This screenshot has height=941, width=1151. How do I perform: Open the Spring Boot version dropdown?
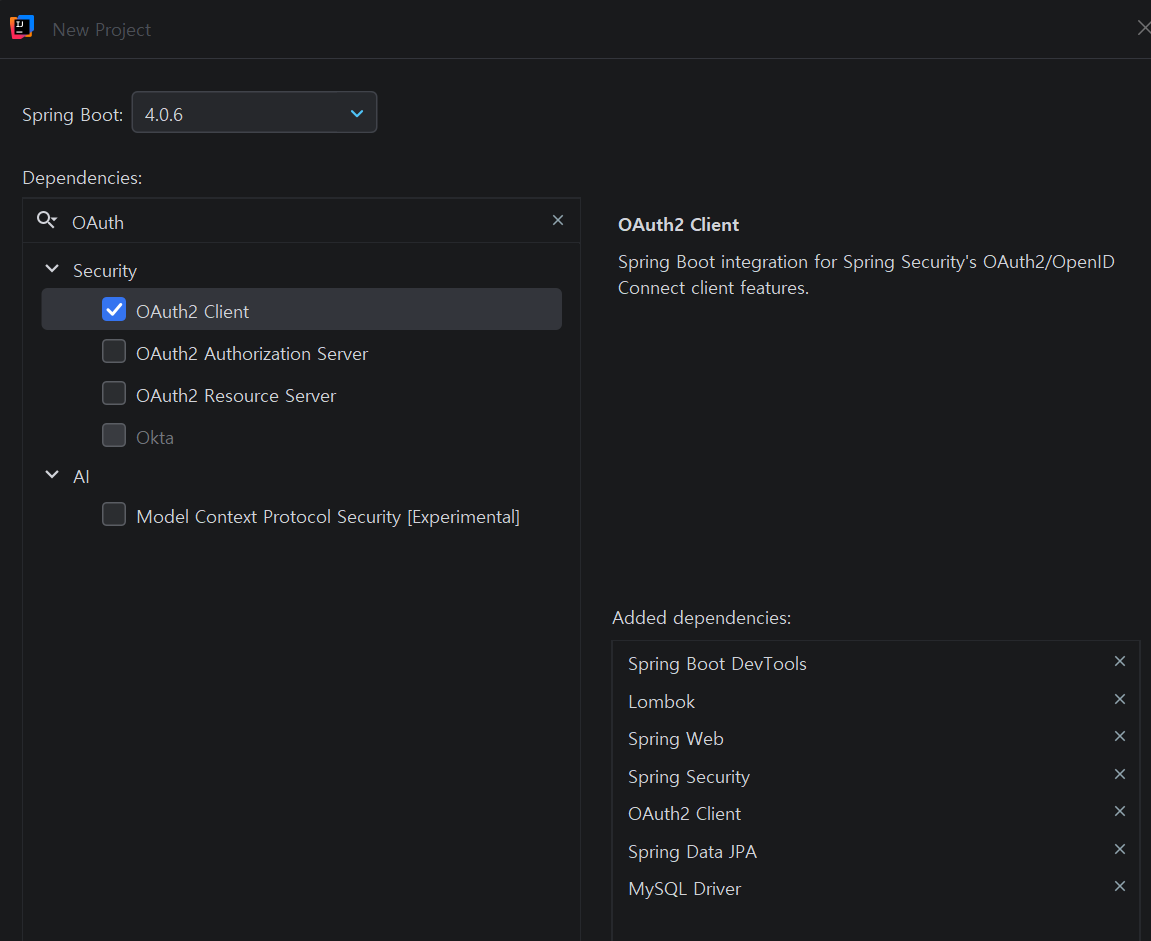[254, 112]
